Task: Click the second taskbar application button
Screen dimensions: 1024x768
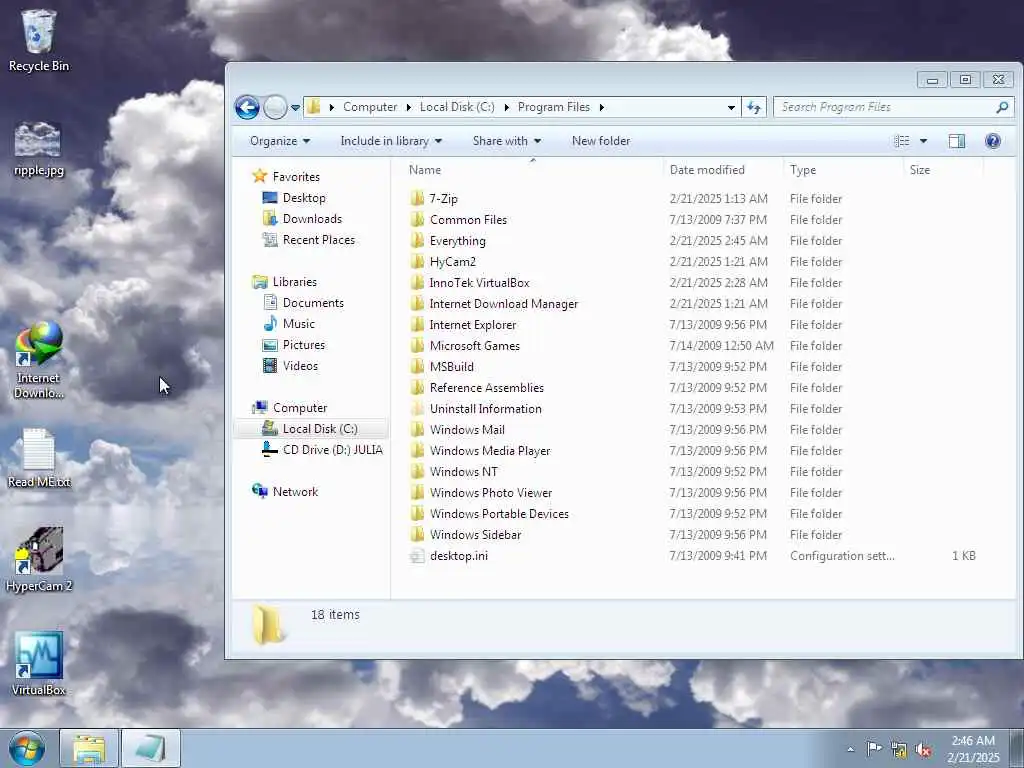Action: click(x=151, y=748)
